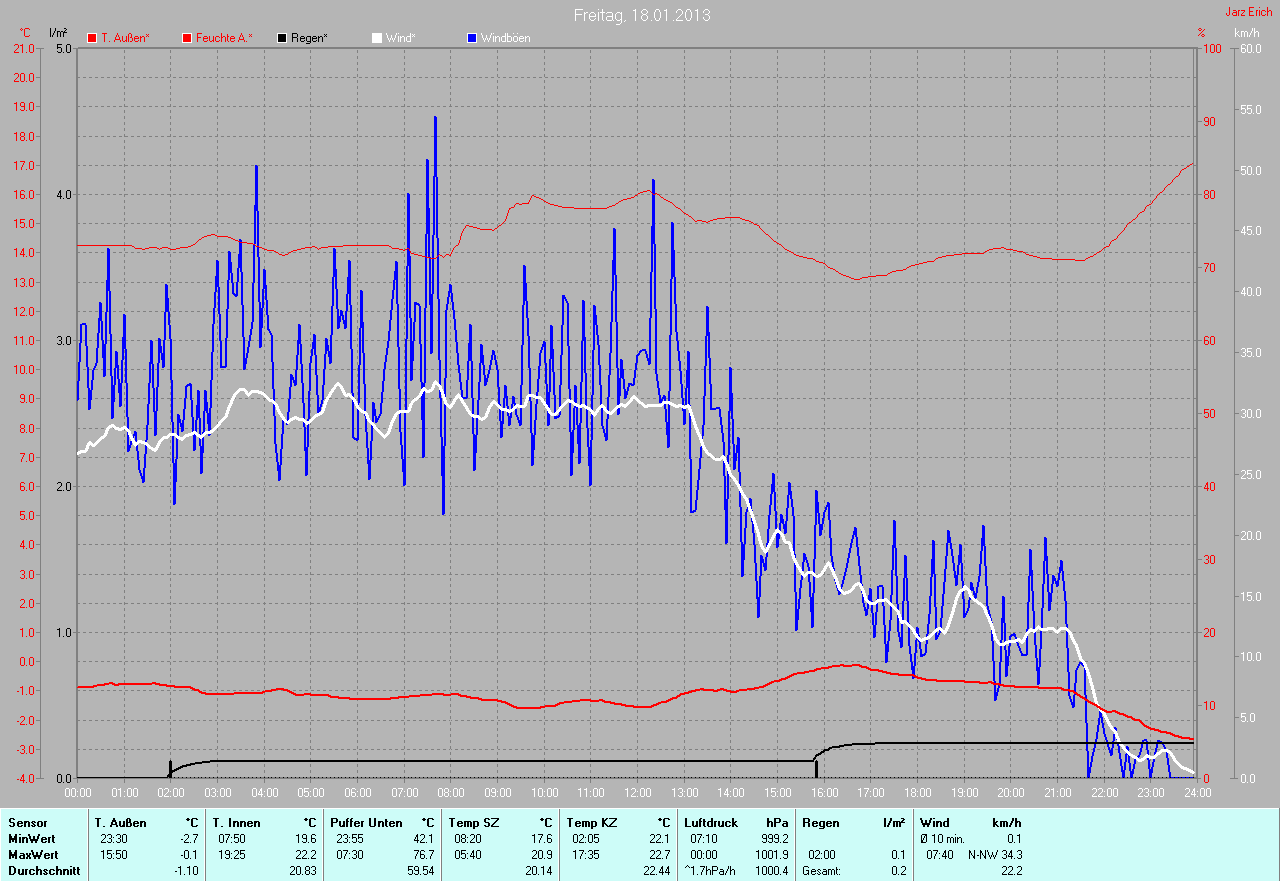Click the white Wind legend square
This screenshot has height=881, width=1280.
[377, 38]
